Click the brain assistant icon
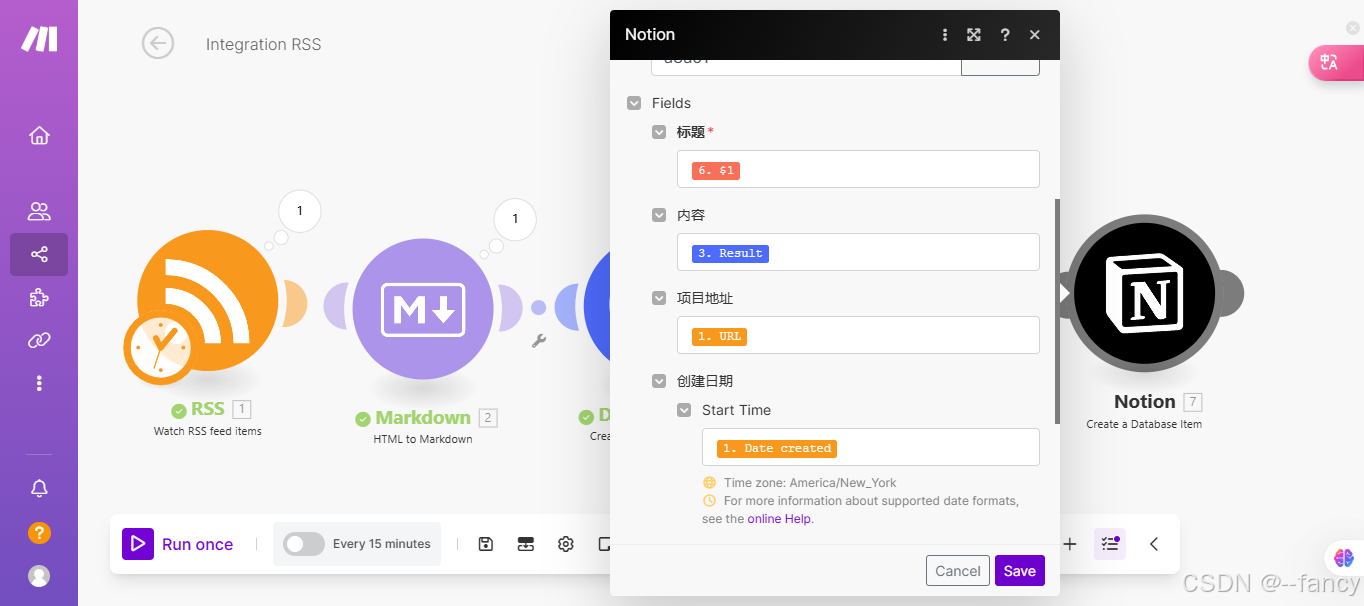1364x606 pixels. point(1343,558)
